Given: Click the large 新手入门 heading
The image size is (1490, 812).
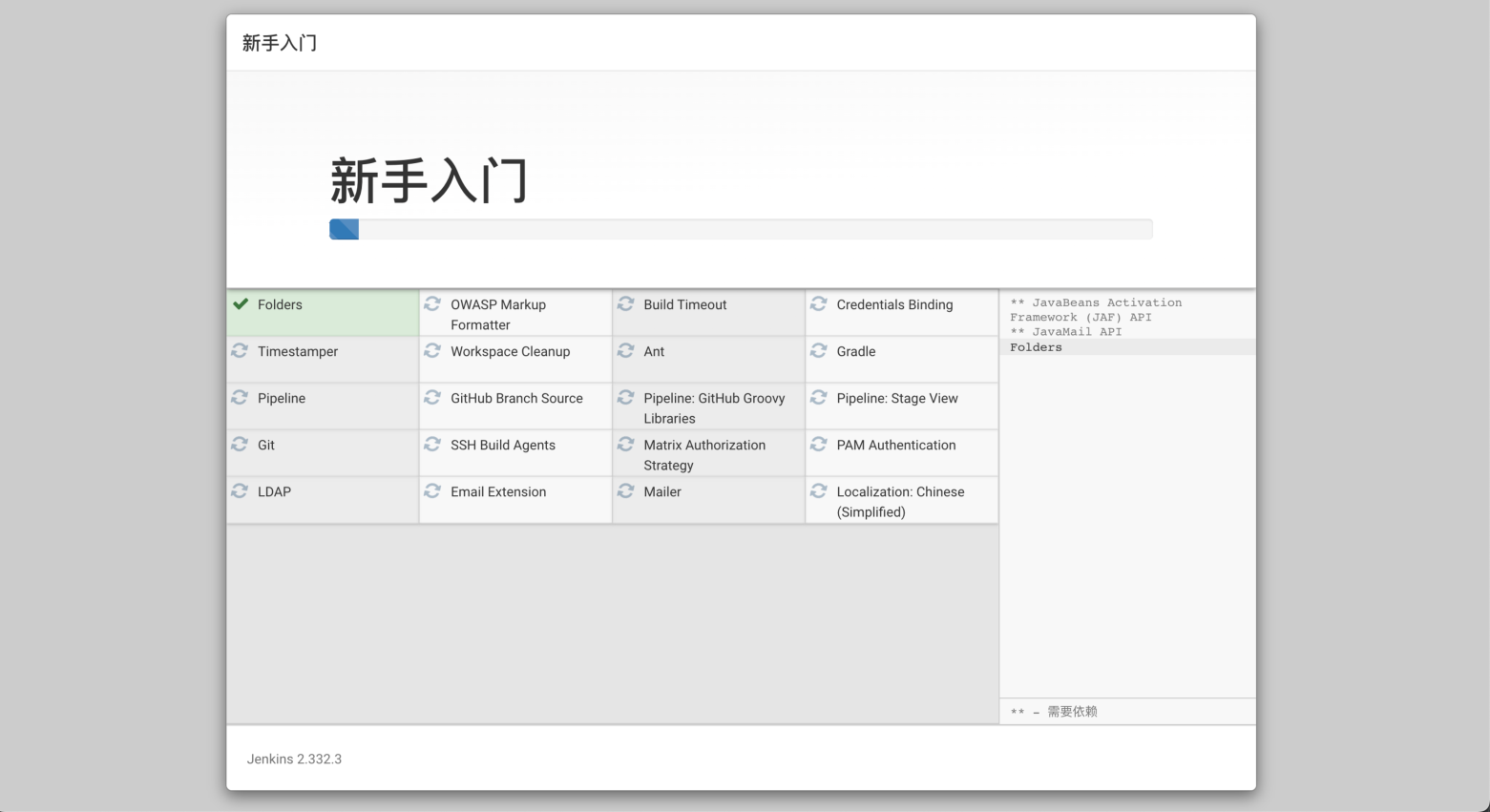Looking at the screenshot, I should pos(429,181).
